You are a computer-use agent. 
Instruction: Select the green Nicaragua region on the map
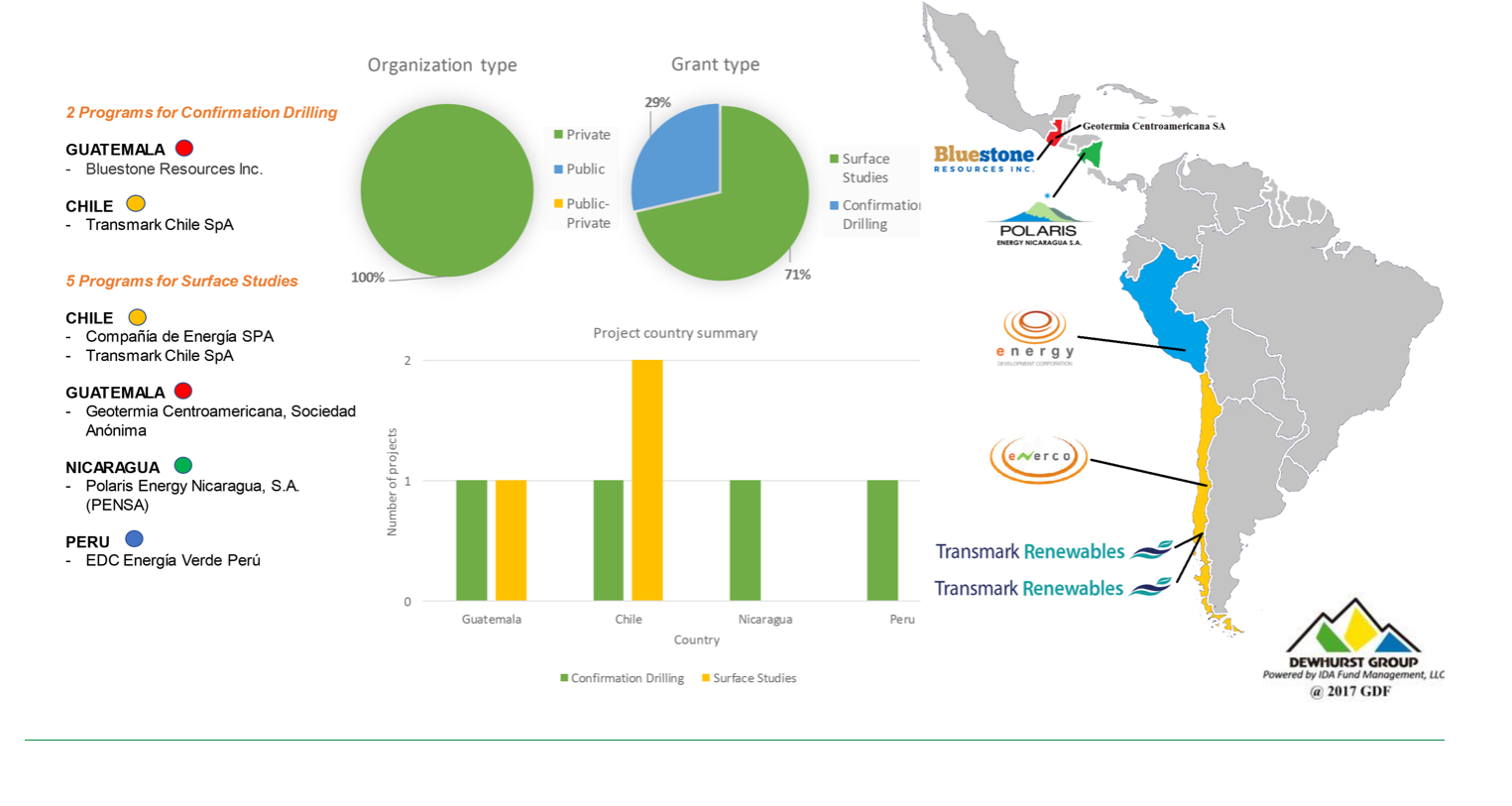1091,154
